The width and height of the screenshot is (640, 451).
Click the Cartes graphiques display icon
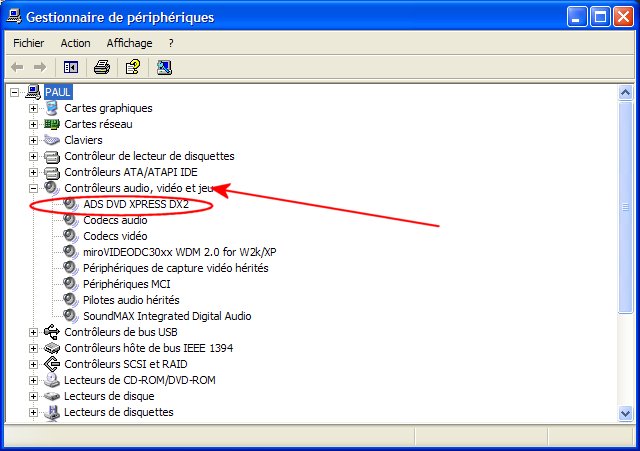(52, 108)
